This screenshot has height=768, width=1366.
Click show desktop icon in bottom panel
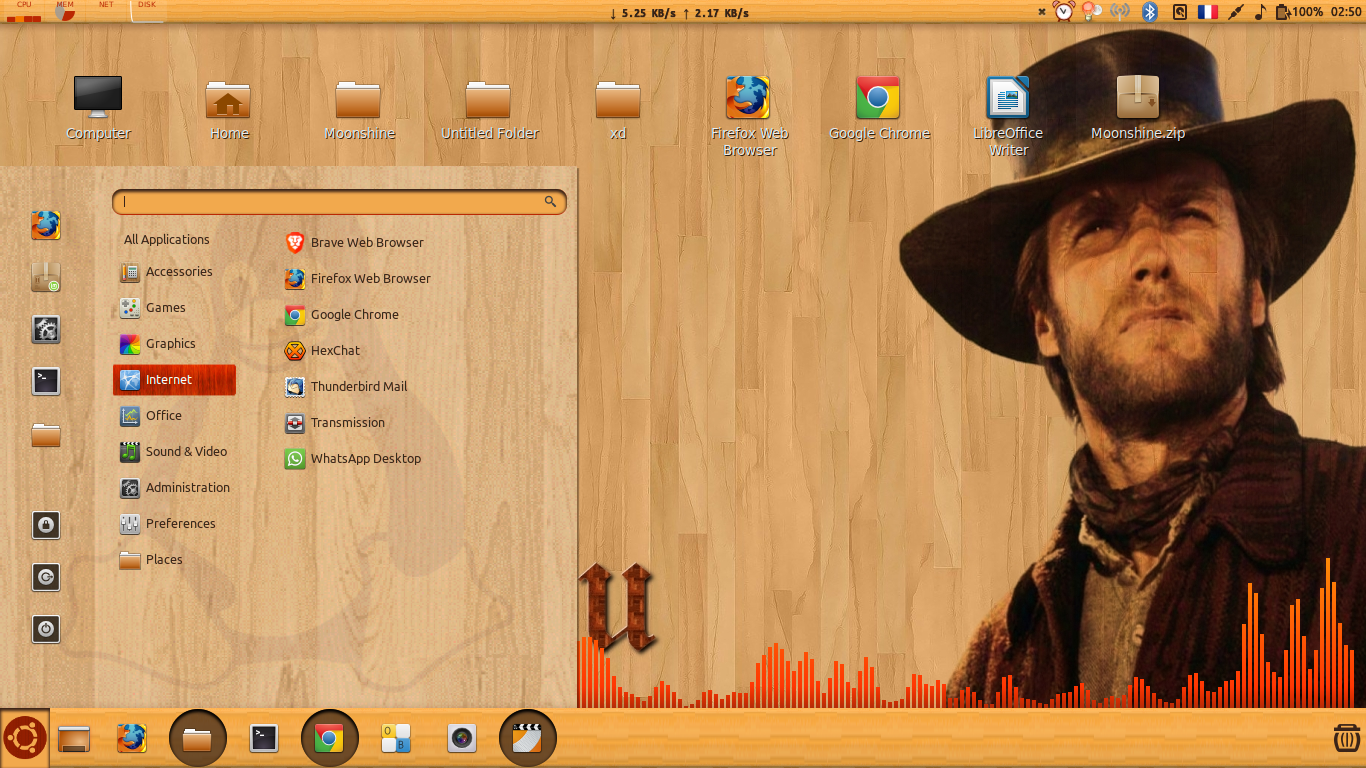tap(74, 739)
